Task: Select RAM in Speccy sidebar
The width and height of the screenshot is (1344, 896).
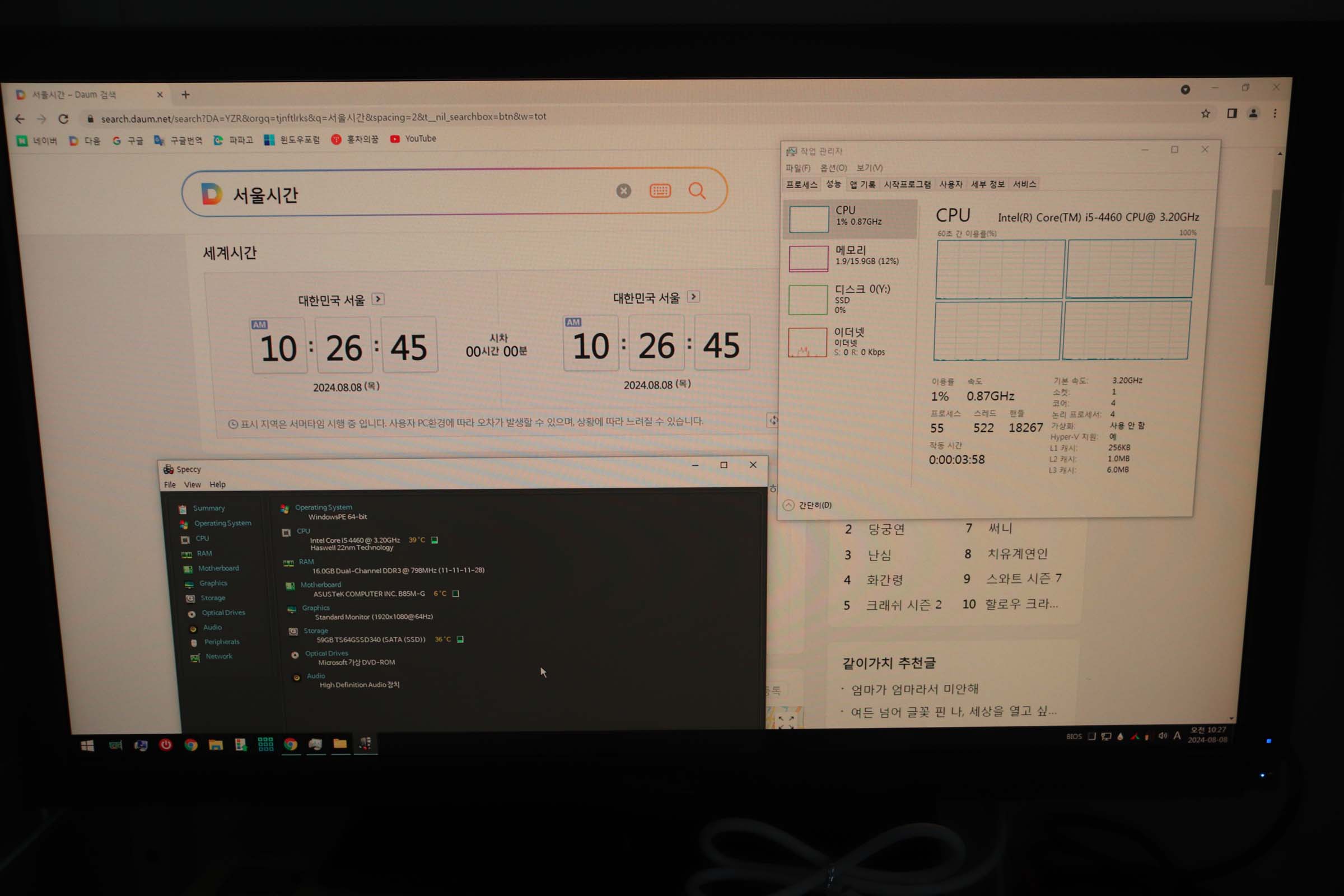Action: click(197, 554)
